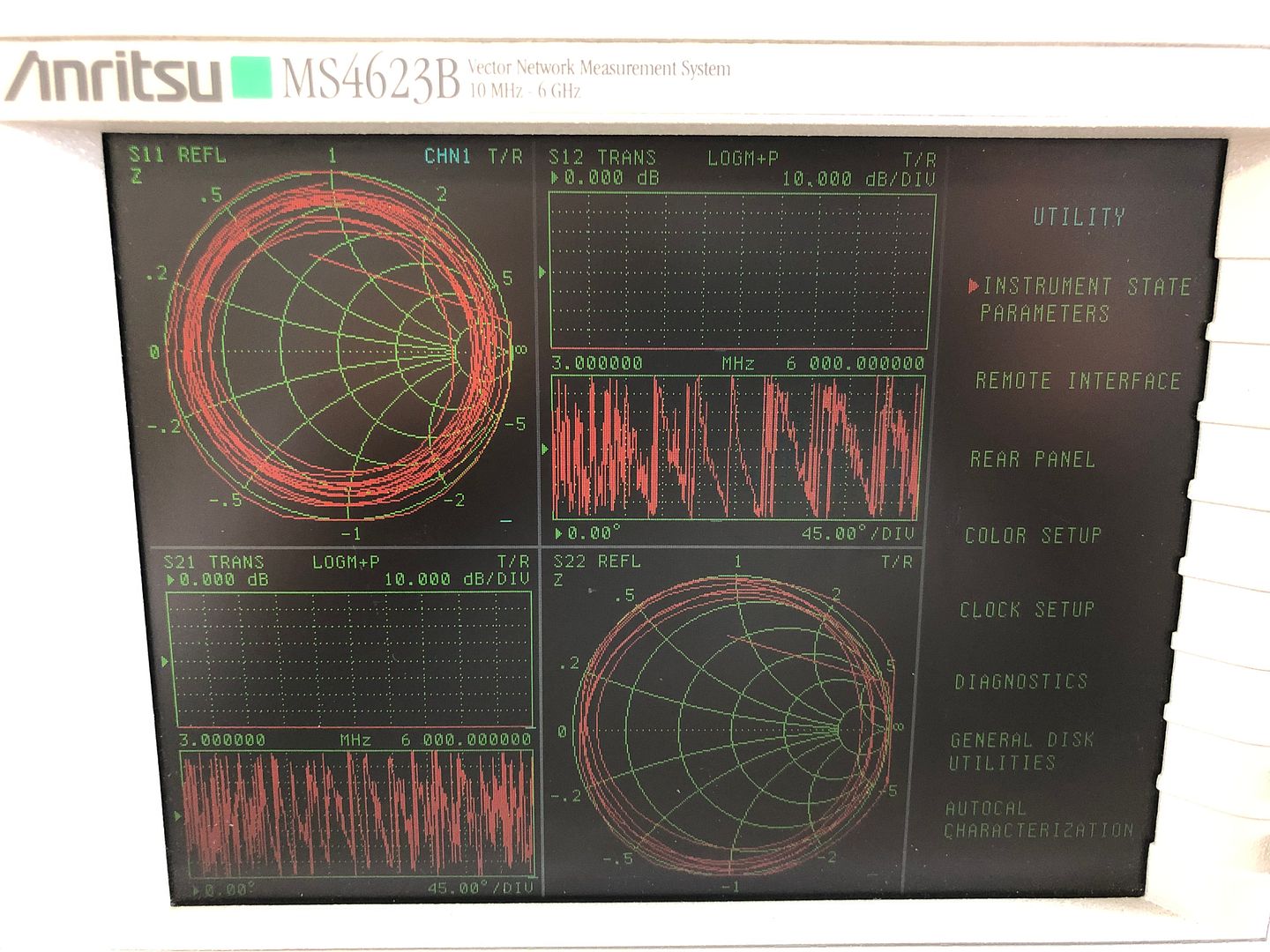
Task: Select Clock Setup from the utility menu
Action: [x=1027, y=609]
